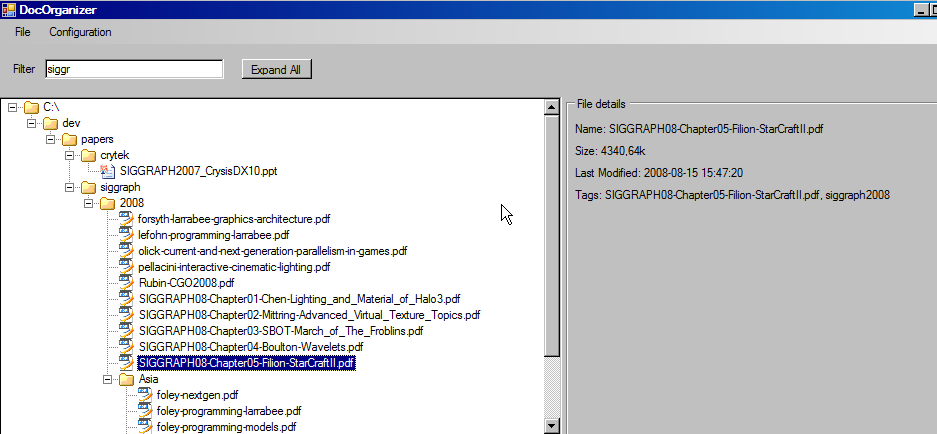Viewport: 937px width, 434px height.
Task: Select foley-nextgen.pdf under Asia
Action: [x=198, y=395]
